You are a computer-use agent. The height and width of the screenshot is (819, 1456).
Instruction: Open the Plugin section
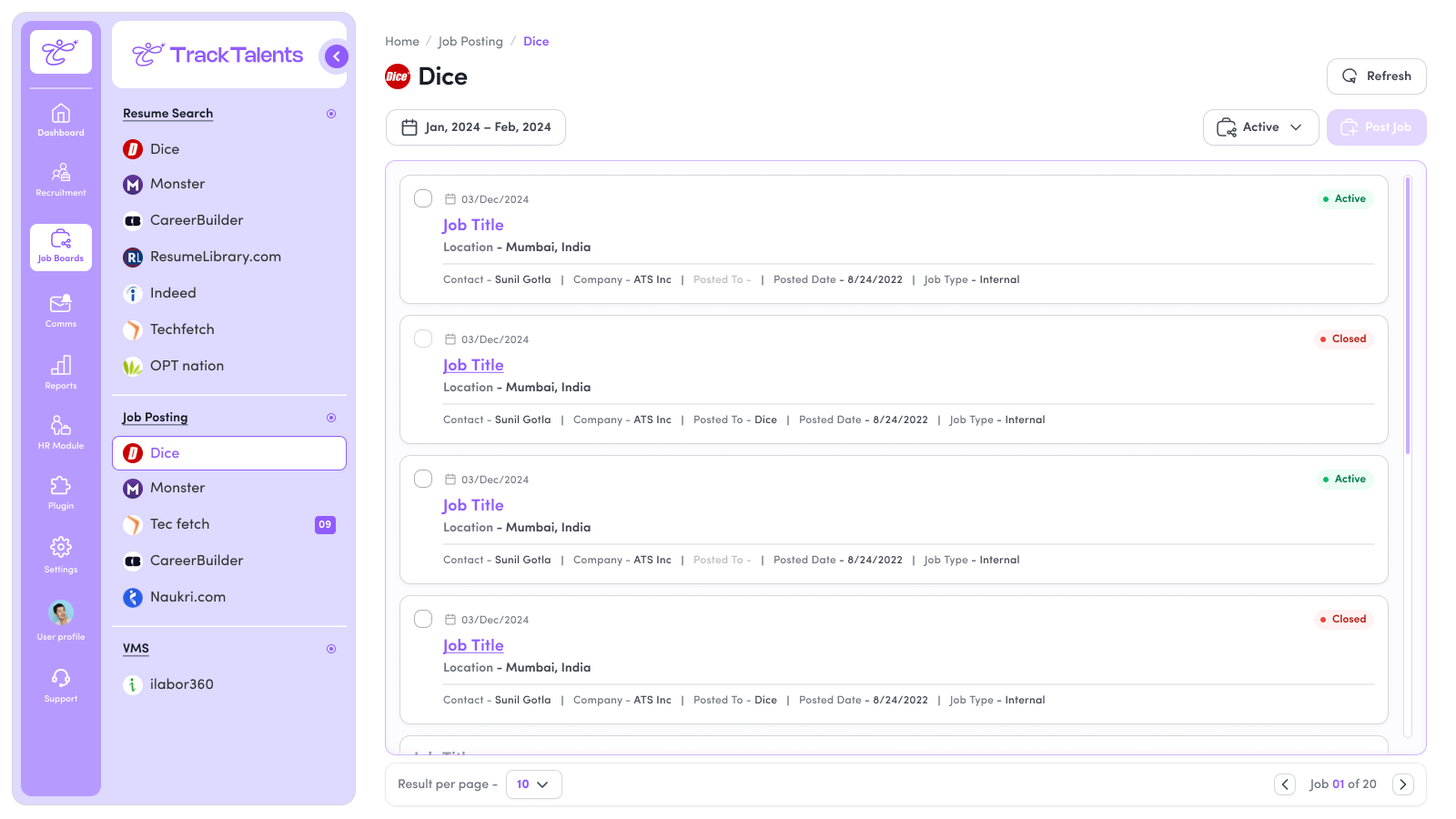[60, 492]
